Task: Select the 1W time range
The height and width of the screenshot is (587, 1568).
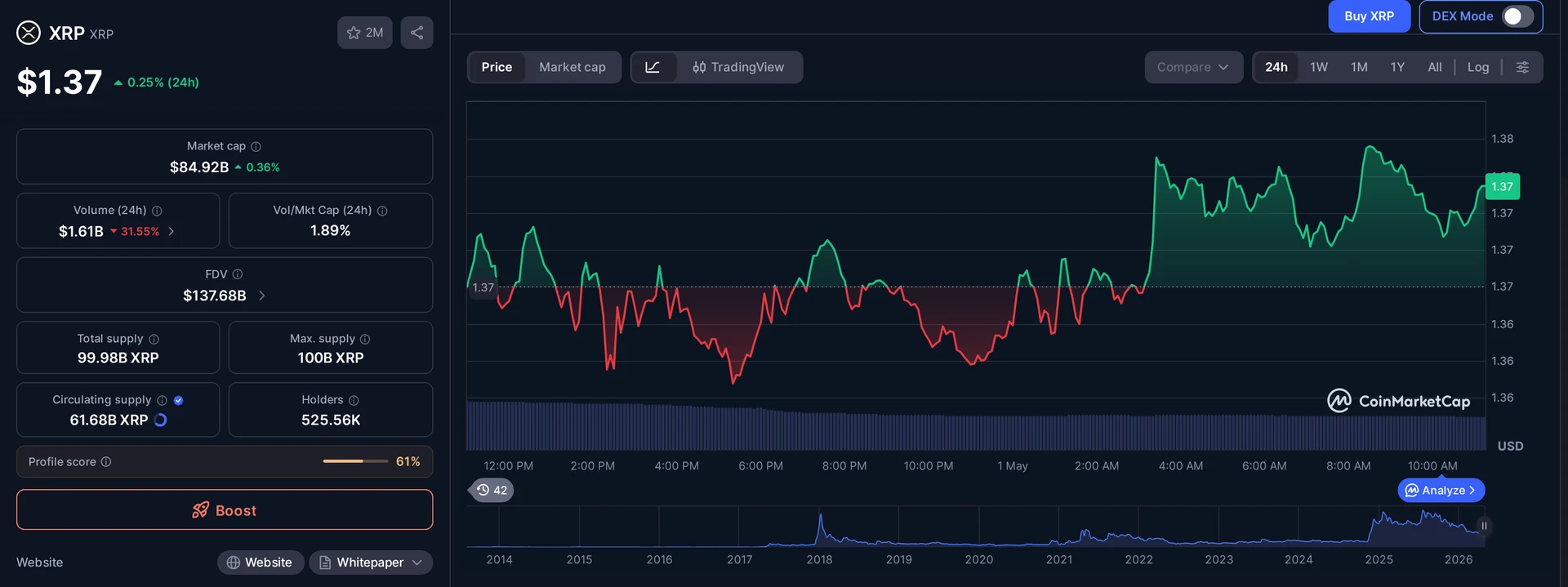Action: (1319, 67)
